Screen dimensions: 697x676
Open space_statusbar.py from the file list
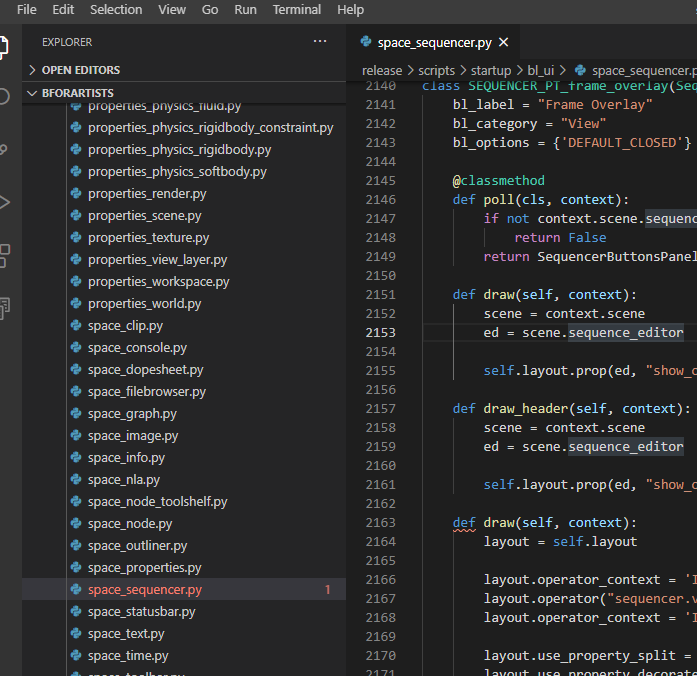click(x=141, y=612)
